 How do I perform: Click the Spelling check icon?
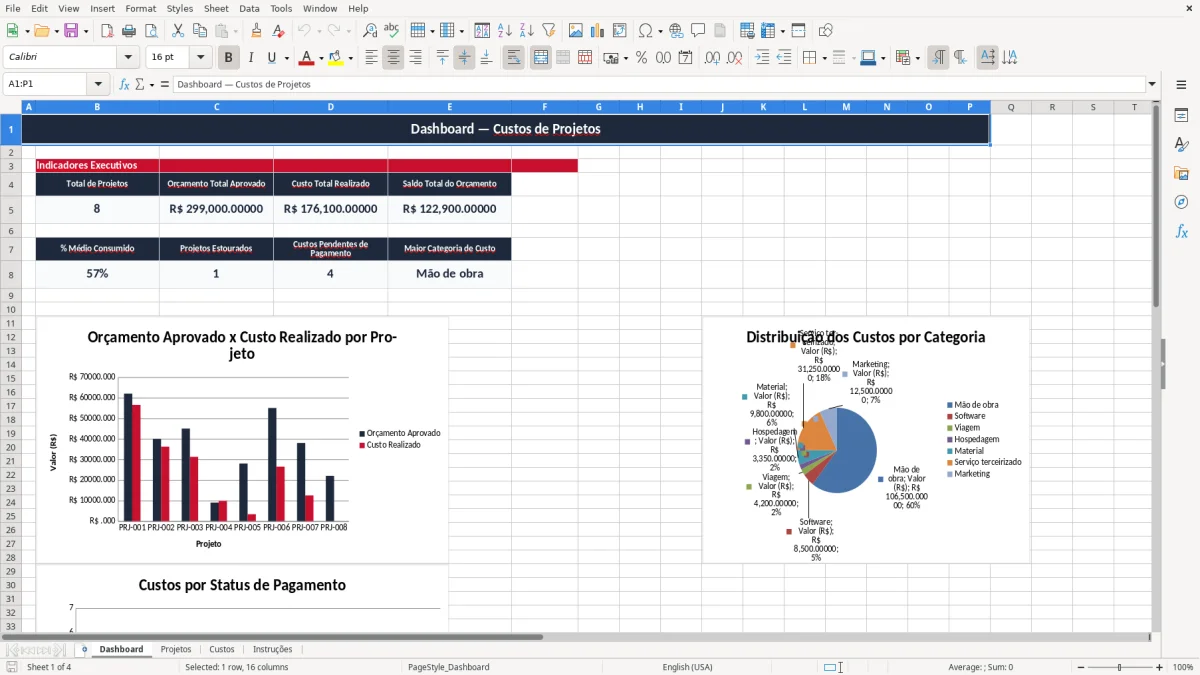pos(392,31)
